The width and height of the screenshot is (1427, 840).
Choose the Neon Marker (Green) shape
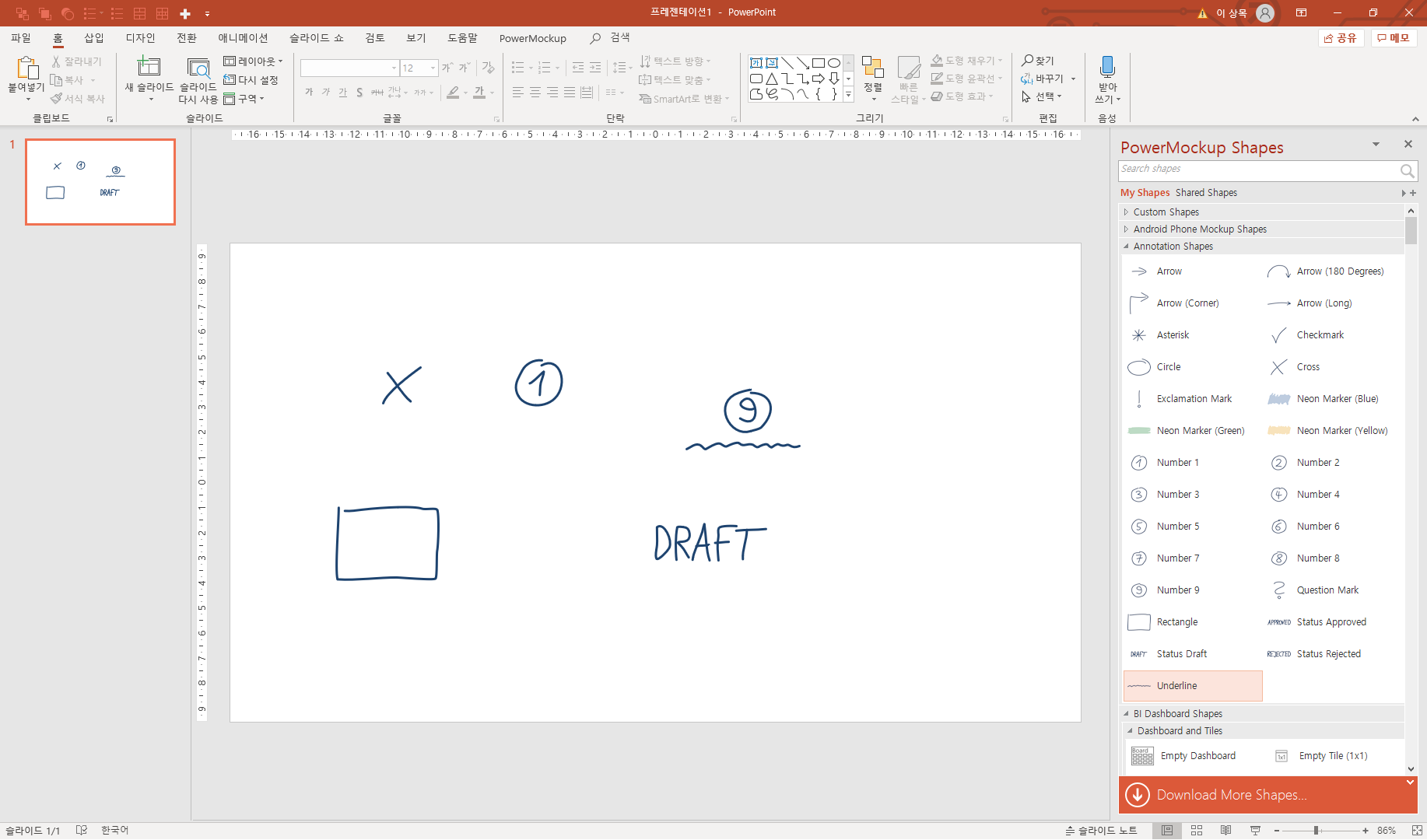[x=1193, y=431]
